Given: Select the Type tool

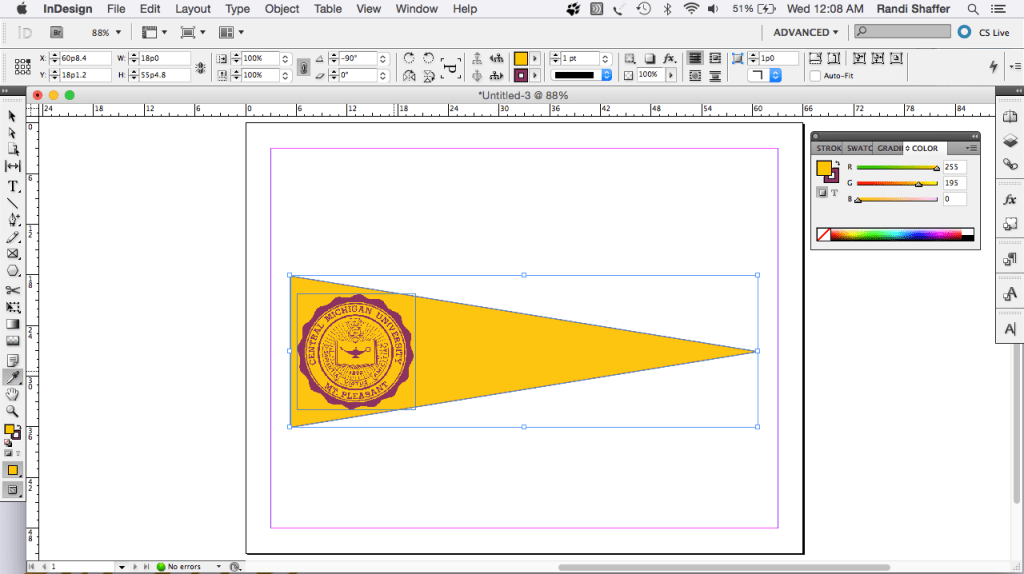Looking at the screenshot, I should coord(12,187).
